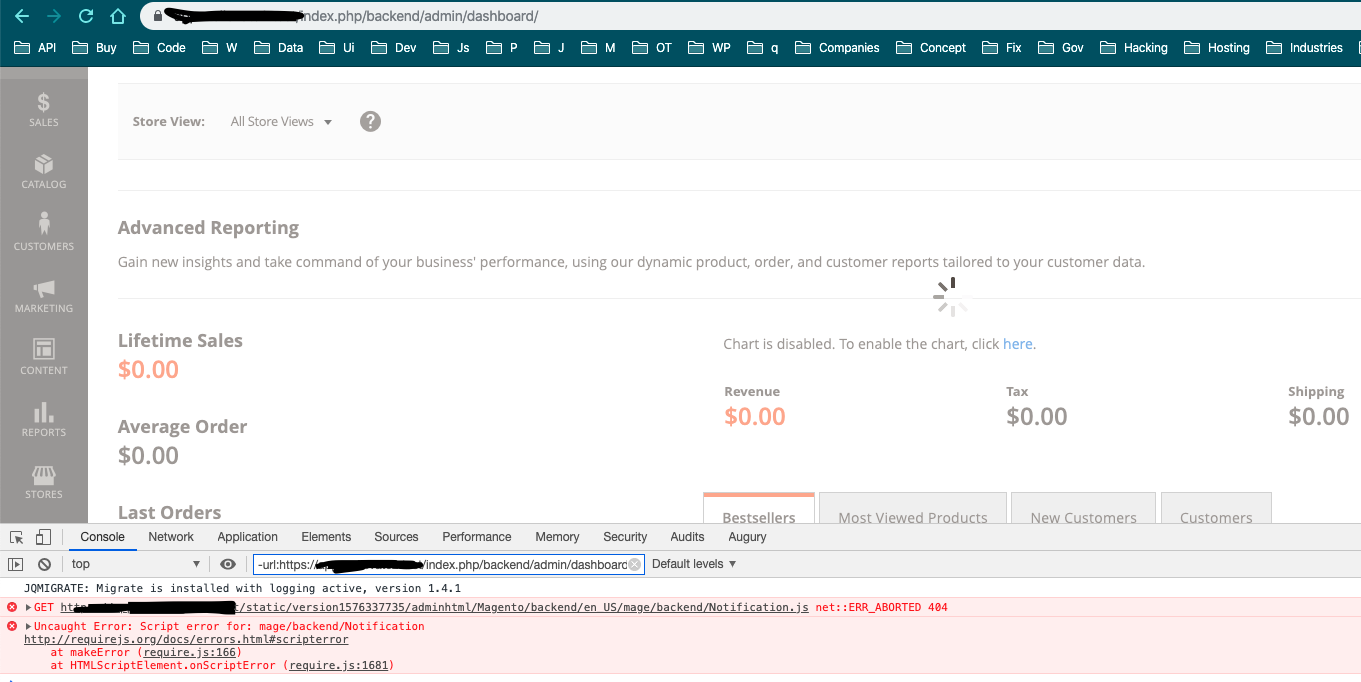1361x682 pixels.
Task: Click the lock icon in address bar
Action: tap(157, 16)
